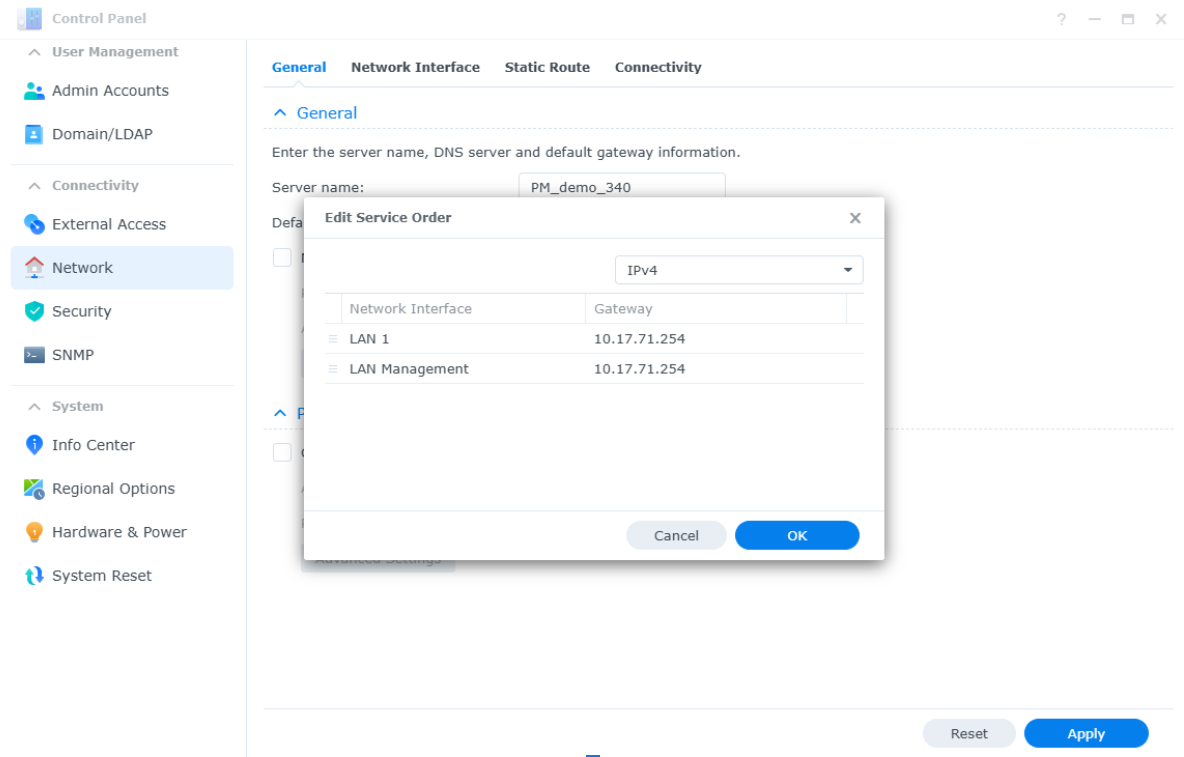This screenshot has width=1184, height=757.
Task: Open System Reset page
Action: point(122,576)
